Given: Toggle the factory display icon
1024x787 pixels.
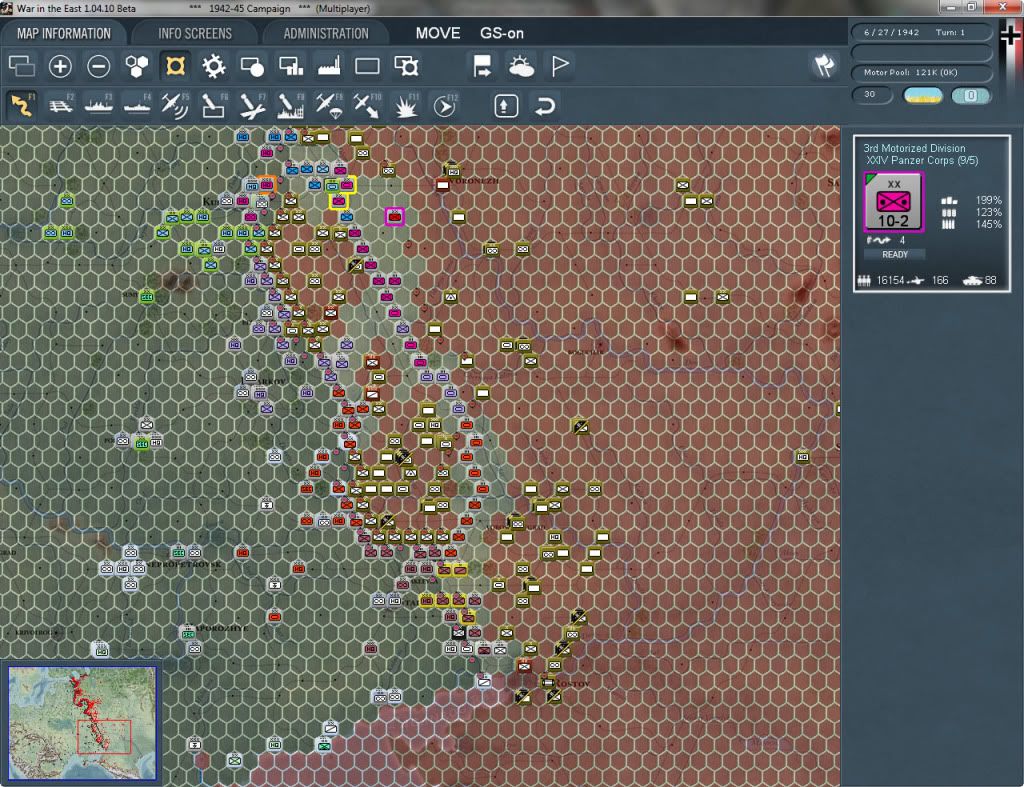Looking at the screenshot, I should click(x=329, y=66).
